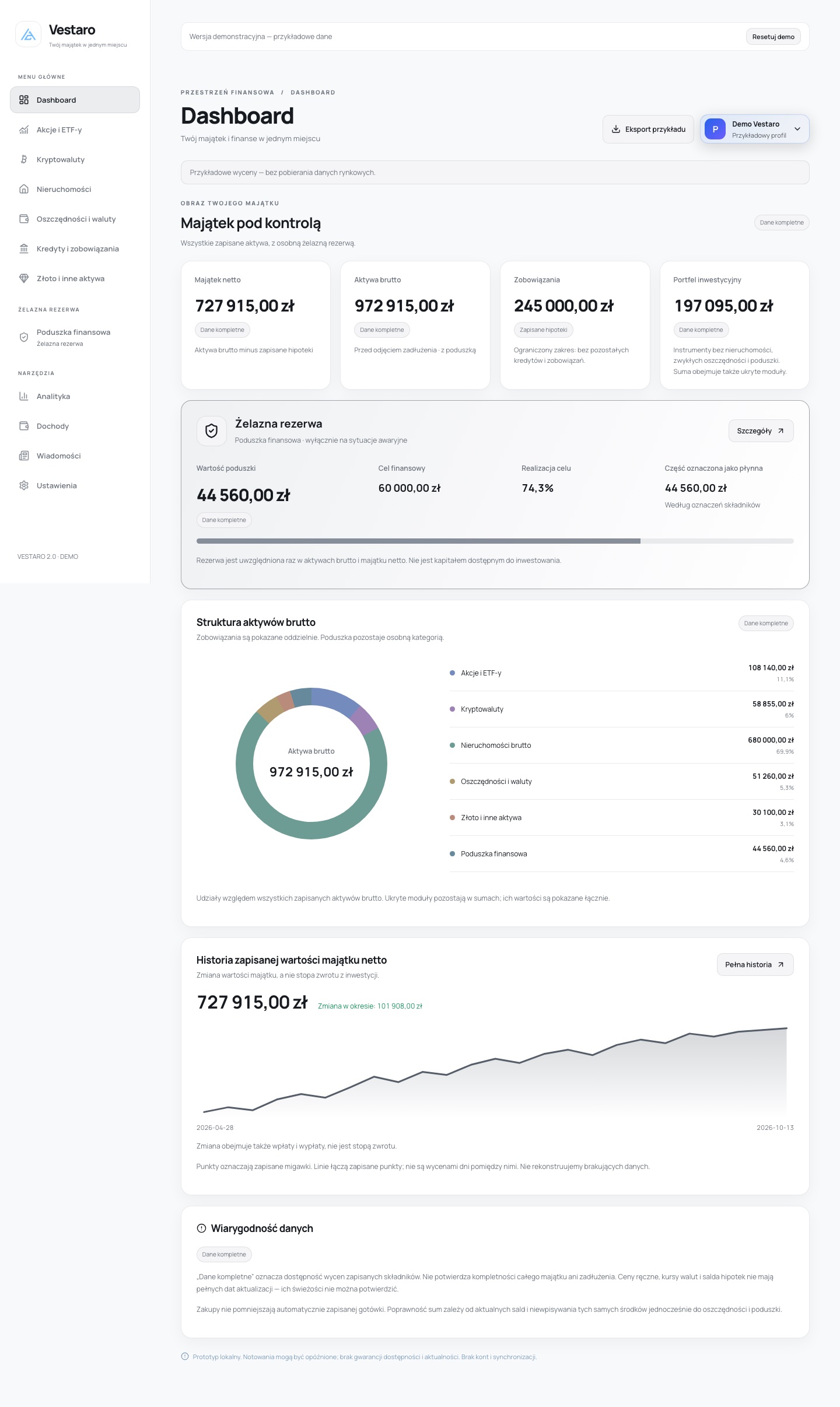
Task: Select Kredyty i zobowiązania in sidebar
Action: [x=75, y=249]
